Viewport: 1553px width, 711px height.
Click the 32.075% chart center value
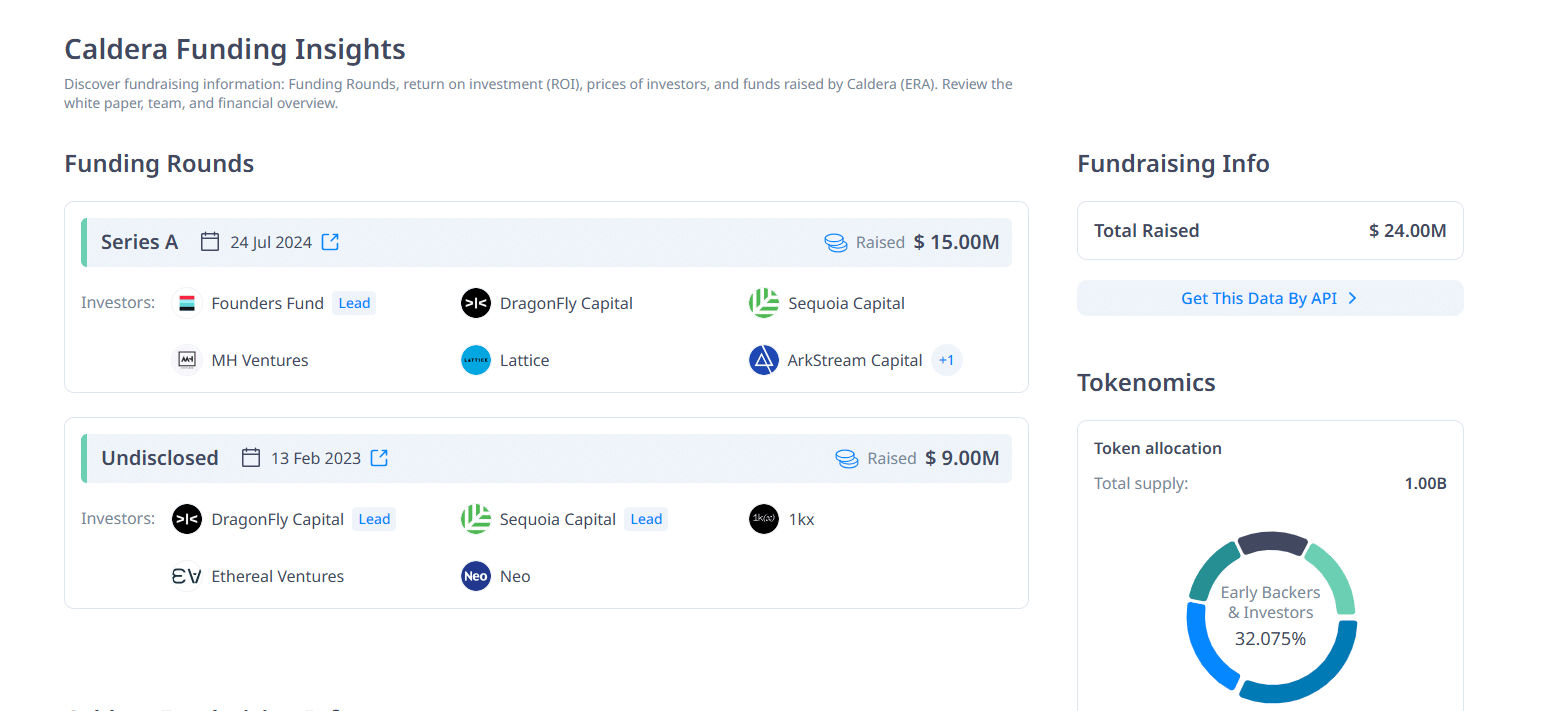coord(1270,638)
